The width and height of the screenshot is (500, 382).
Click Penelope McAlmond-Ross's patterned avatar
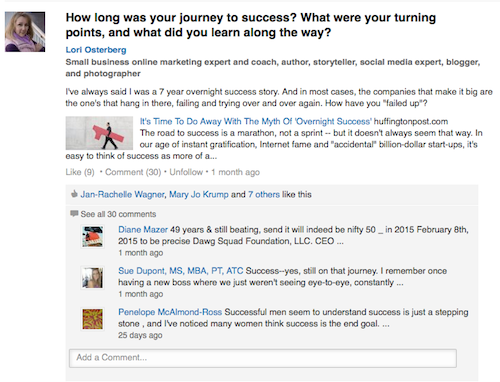(93, 319)
